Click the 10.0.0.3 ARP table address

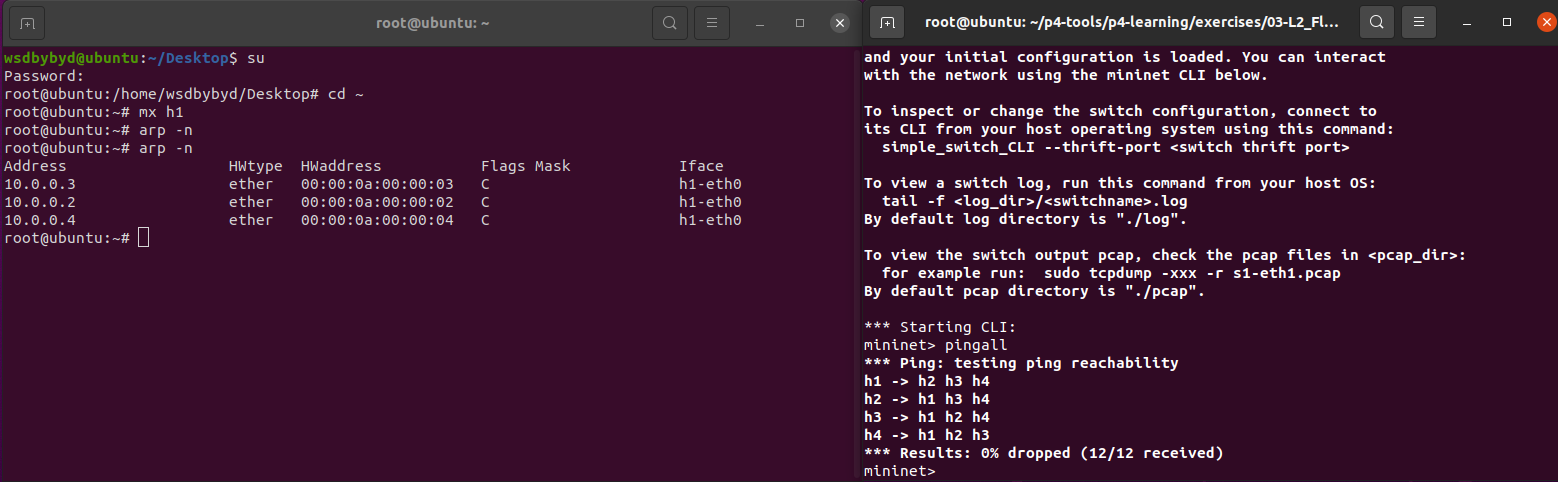tap(40, 184)
